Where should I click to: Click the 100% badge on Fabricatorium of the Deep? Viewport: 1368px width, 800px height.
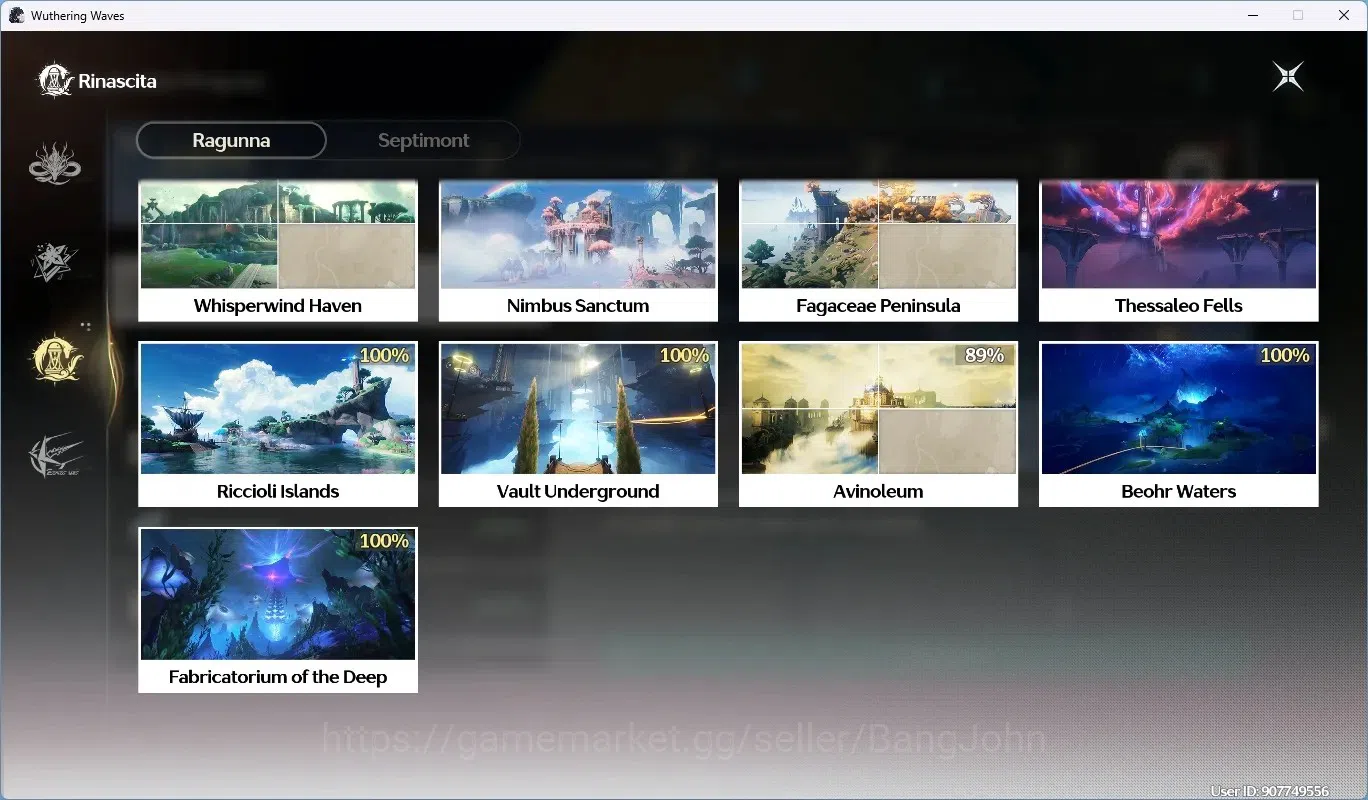coord(384,541)
